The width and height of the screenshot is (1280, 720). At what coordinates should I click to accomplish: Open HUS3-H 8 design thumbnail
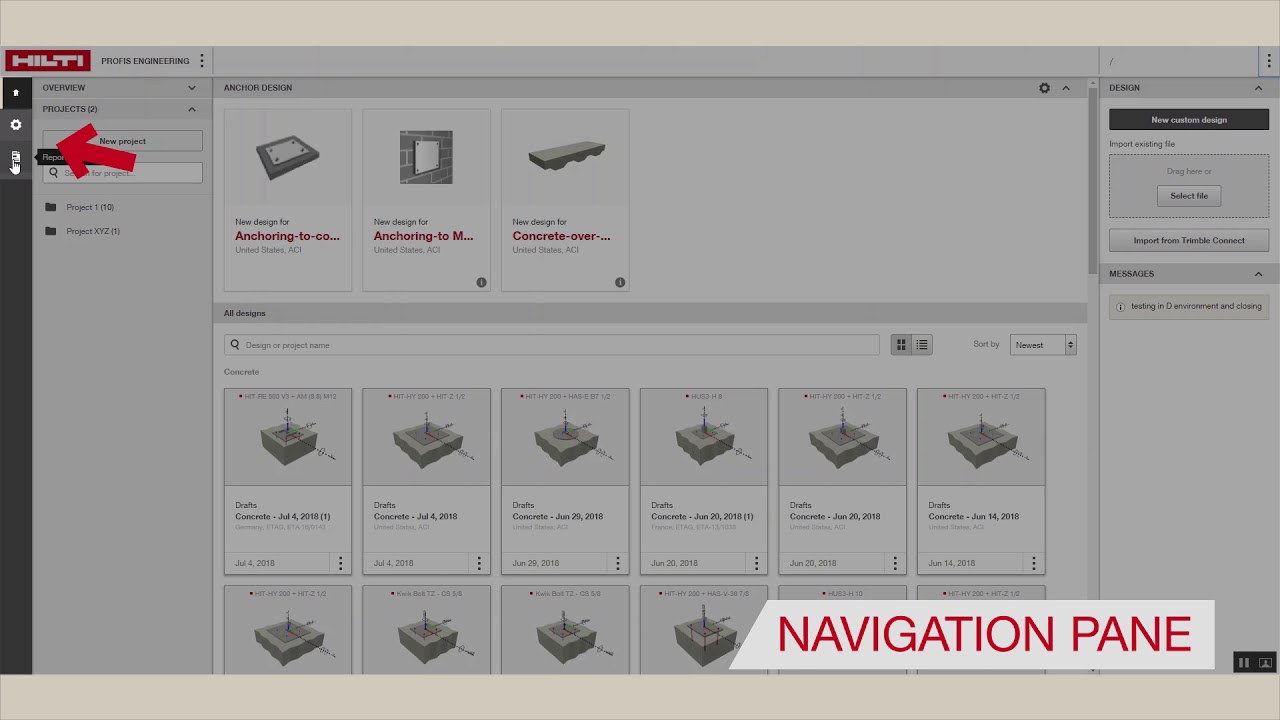click(x=704, y=437)
